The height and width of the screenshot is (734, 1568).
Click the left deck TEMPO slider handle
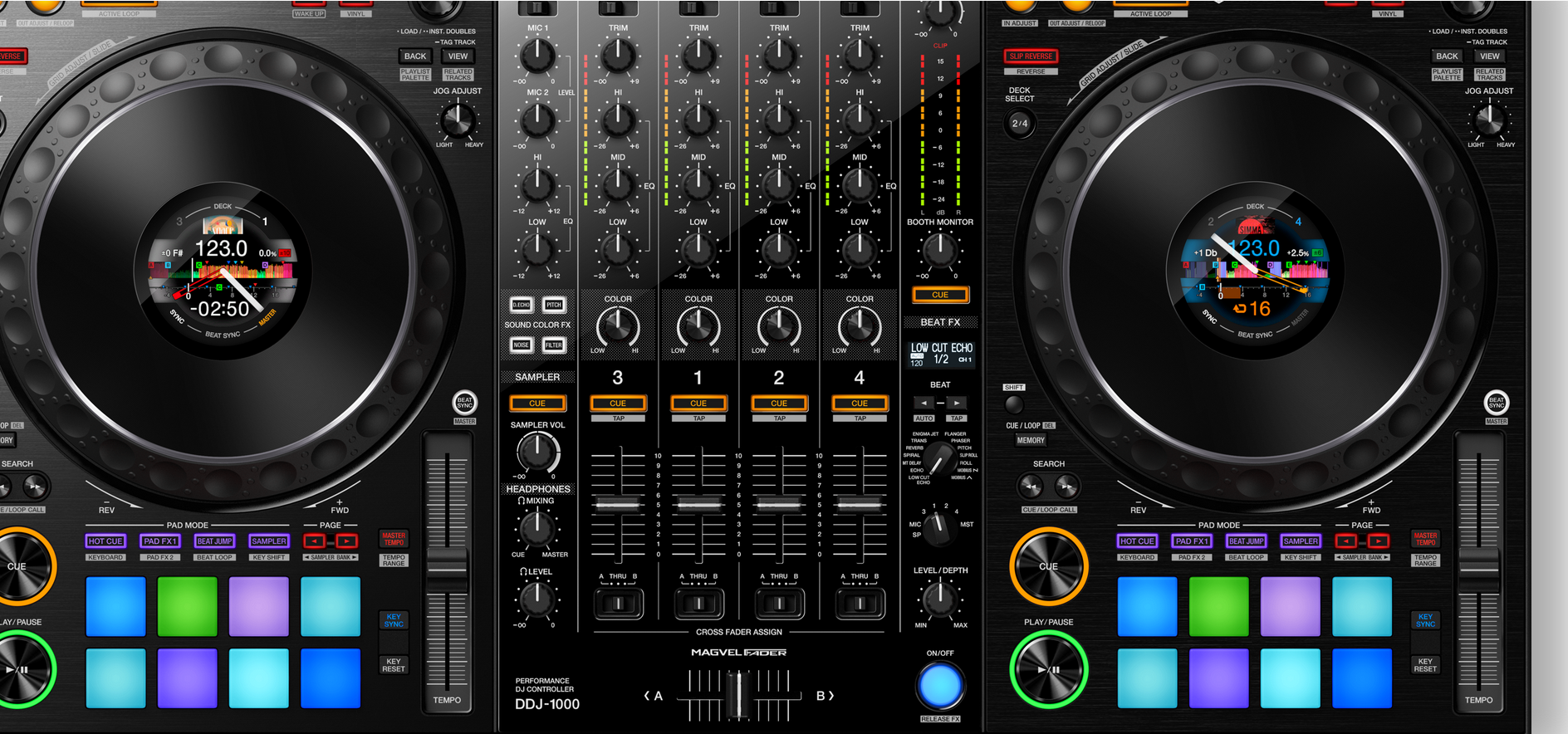coord(447,570)
